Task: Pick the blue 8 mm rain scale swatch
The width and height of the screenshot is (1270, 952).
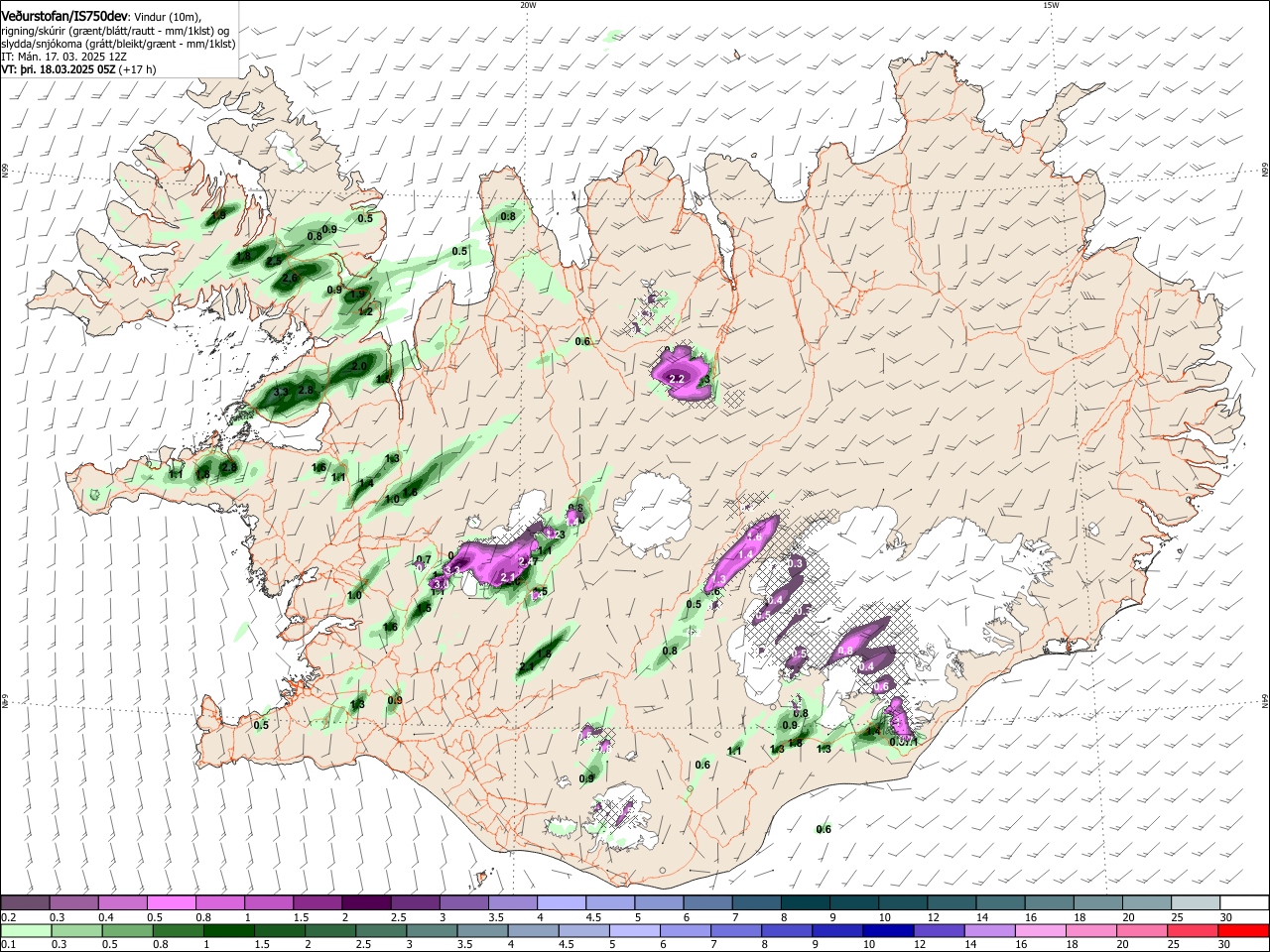Action: (x=787, y=930)
